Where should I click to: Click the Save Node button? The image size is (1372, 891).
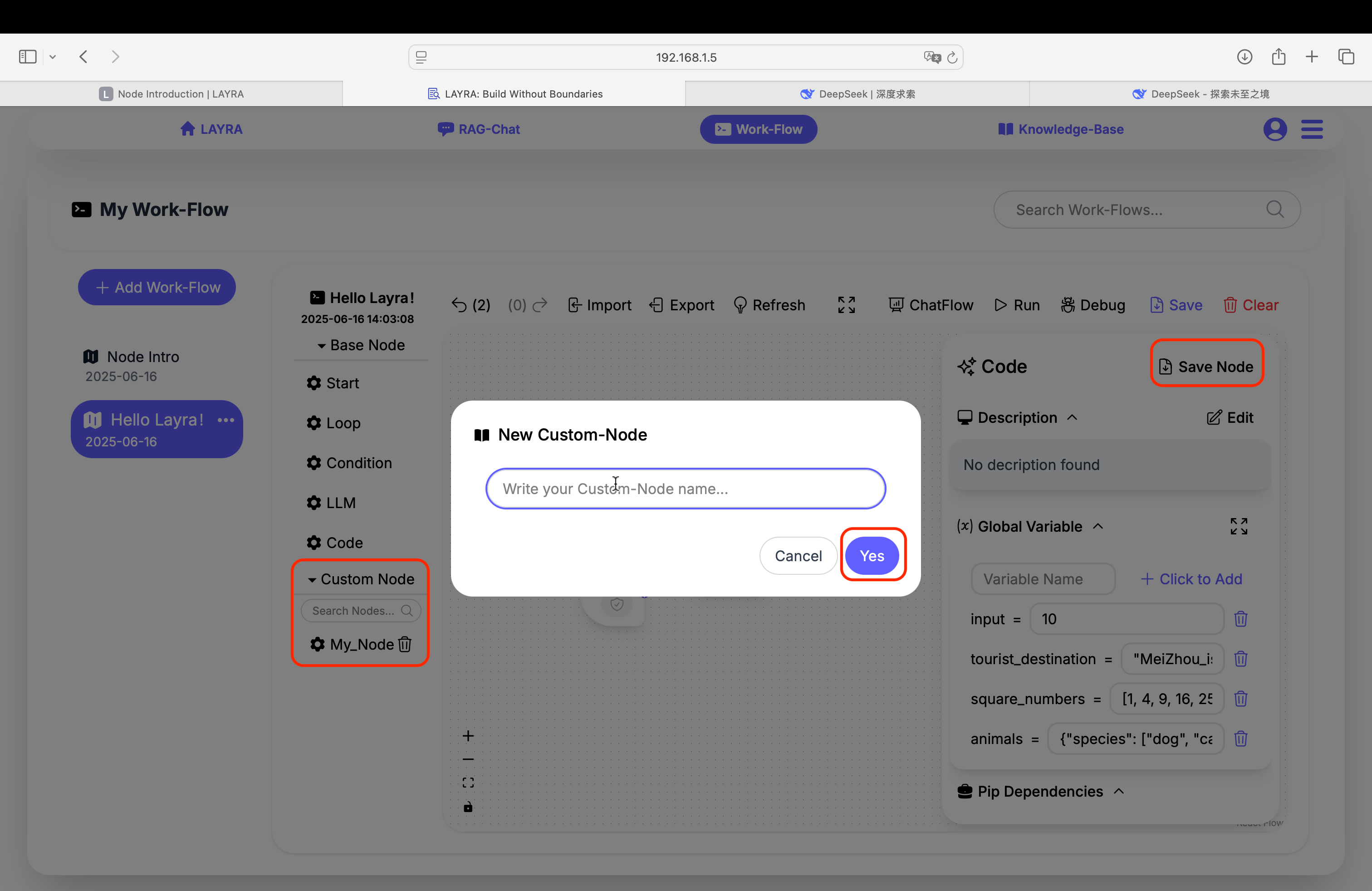1206,367
